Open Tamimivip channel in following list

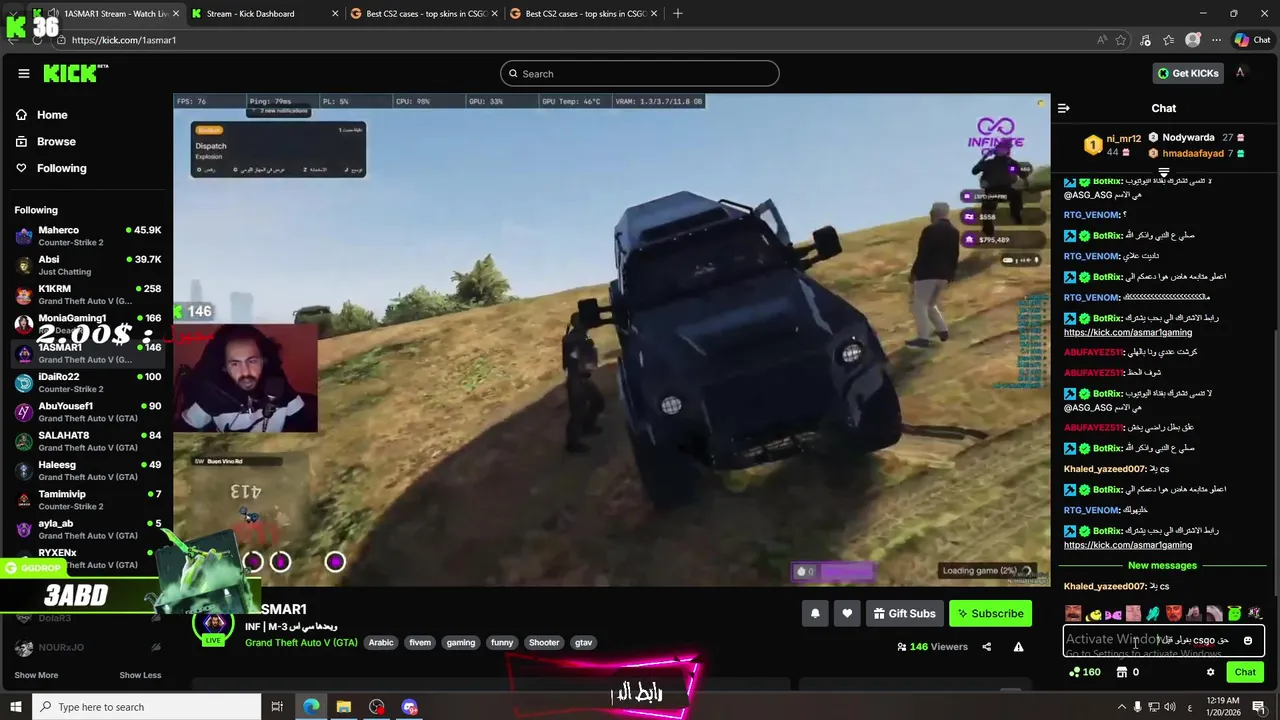tap(88, 500)
